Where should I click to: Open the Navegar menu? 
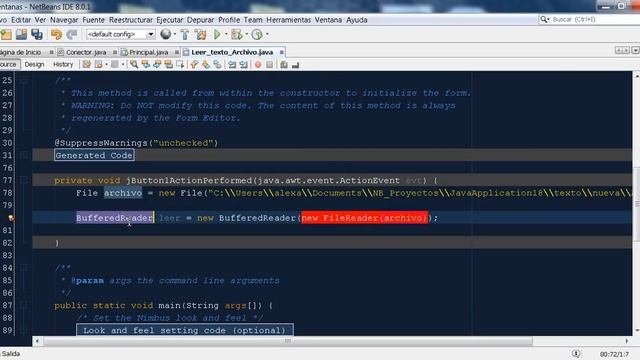pyautogui.click(x=64, y=20)
